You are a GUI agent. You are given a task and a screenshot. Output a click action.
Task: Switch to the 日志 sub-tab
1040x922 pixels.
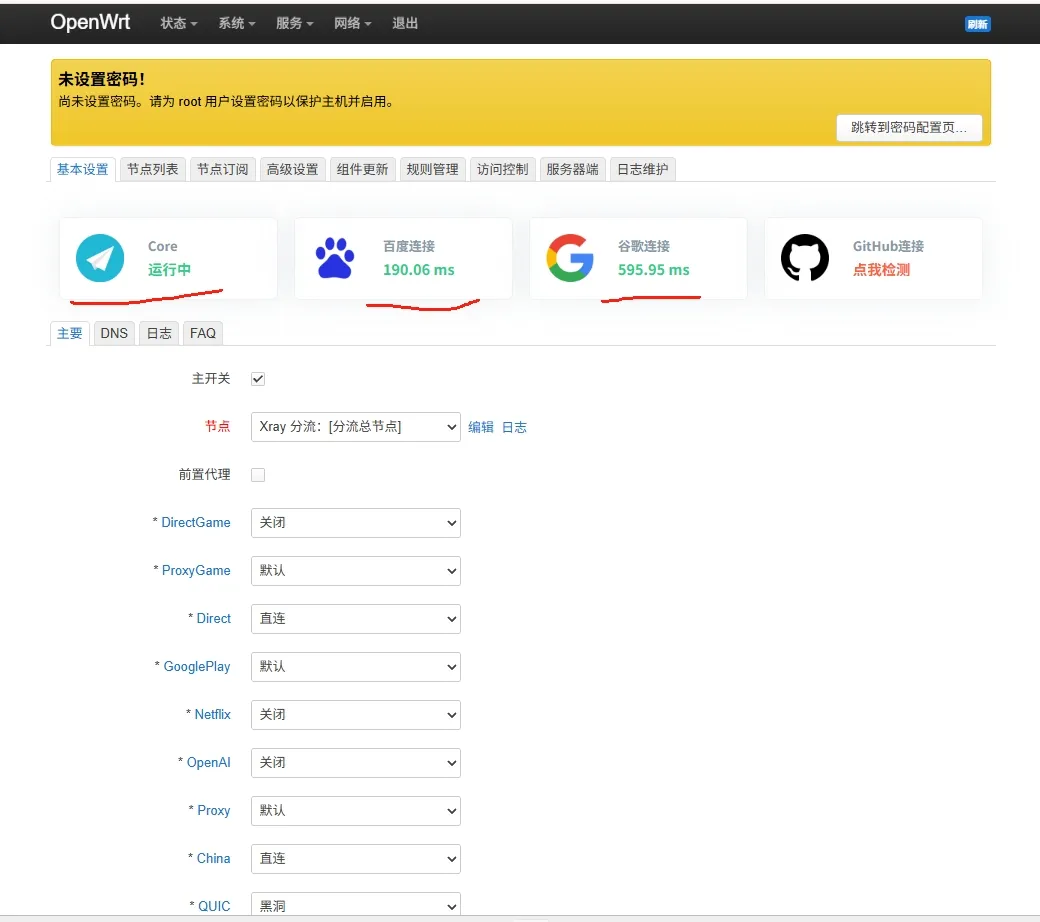click(159, 333)
